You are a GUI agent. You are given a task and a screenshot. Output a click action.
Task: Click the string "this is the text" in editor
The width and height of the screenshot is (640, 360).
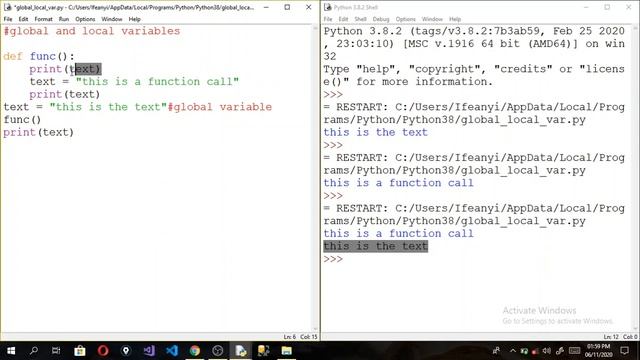click(108, 107)
